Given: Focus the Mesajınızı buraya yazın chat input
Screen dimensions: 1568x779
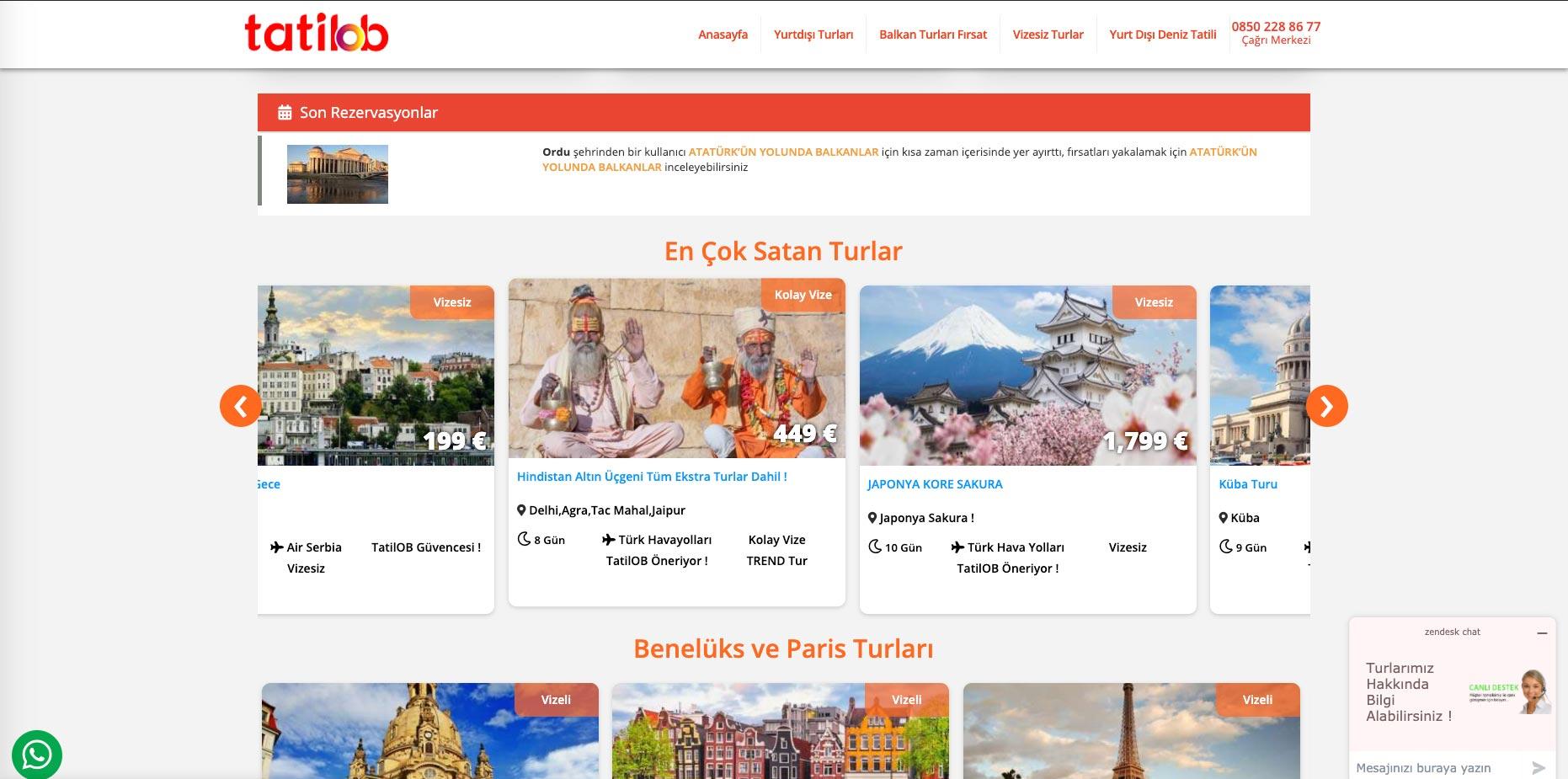Looking at the screenshot, I should coord(1438,768).
